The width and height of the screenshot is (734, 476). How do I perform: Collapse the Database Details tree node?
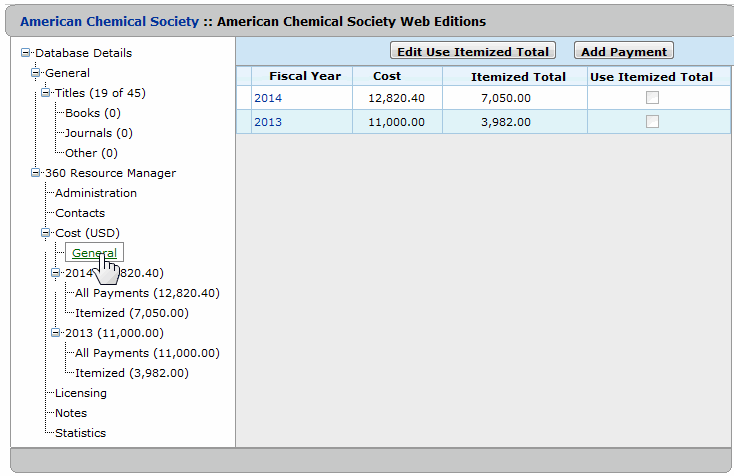(x=26, y=53)
